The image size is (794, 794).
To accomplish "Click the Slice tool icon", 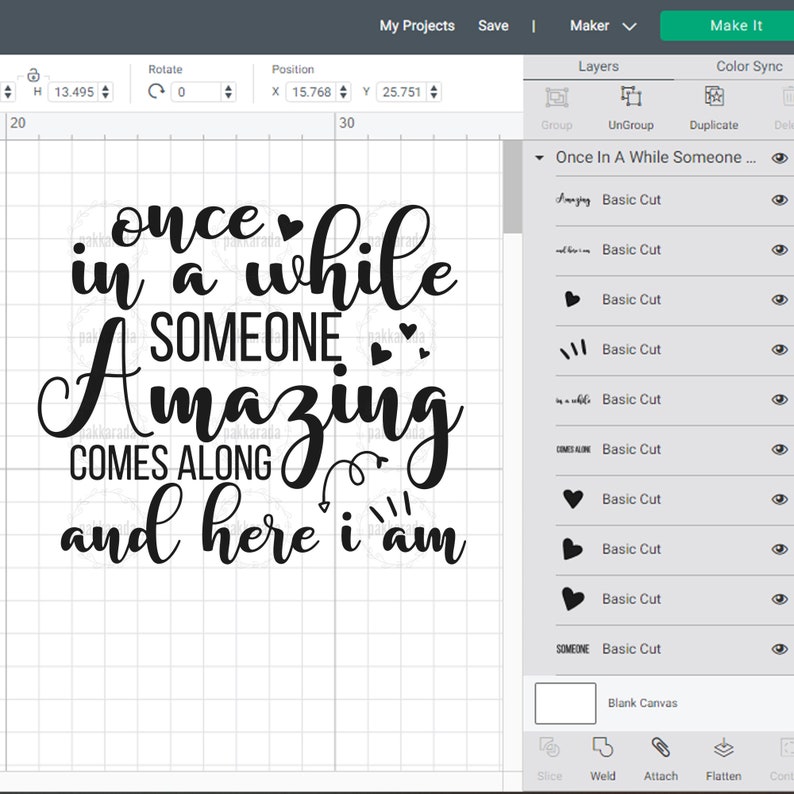I will [549, 747].
